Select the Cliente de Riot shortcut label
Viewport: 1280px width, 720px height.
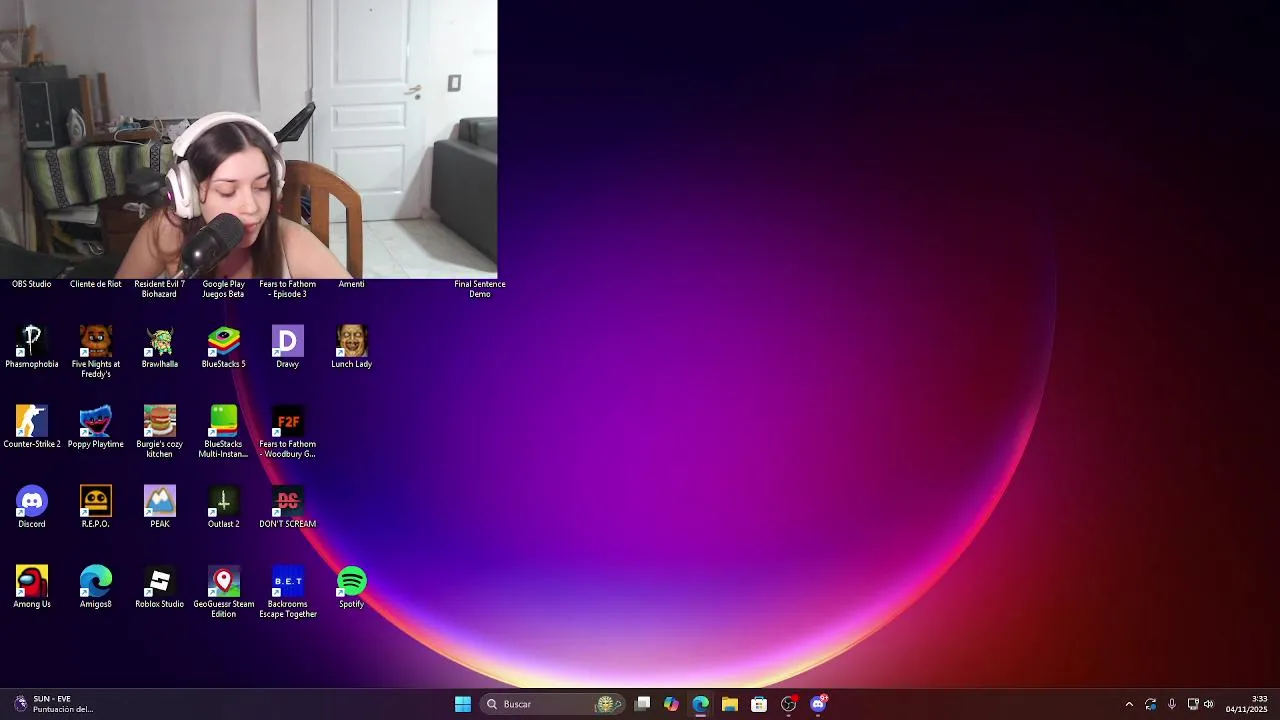pos(96,284)
